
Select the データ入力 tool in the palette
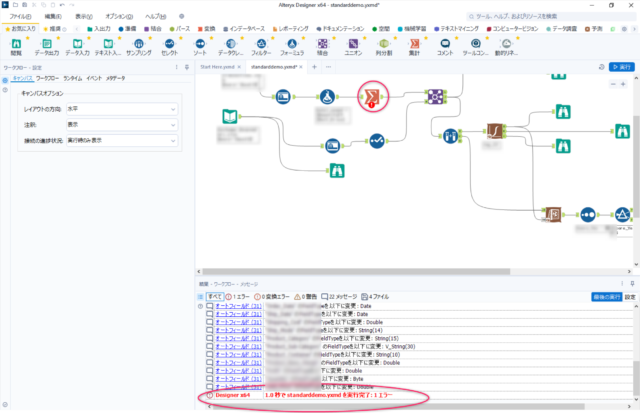point(78,47)
